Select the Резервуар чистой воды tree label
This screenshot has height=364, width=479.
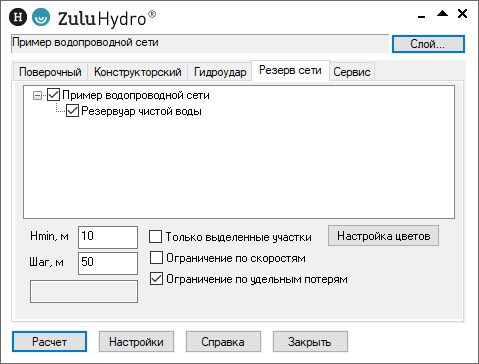[x=141, y=111]
